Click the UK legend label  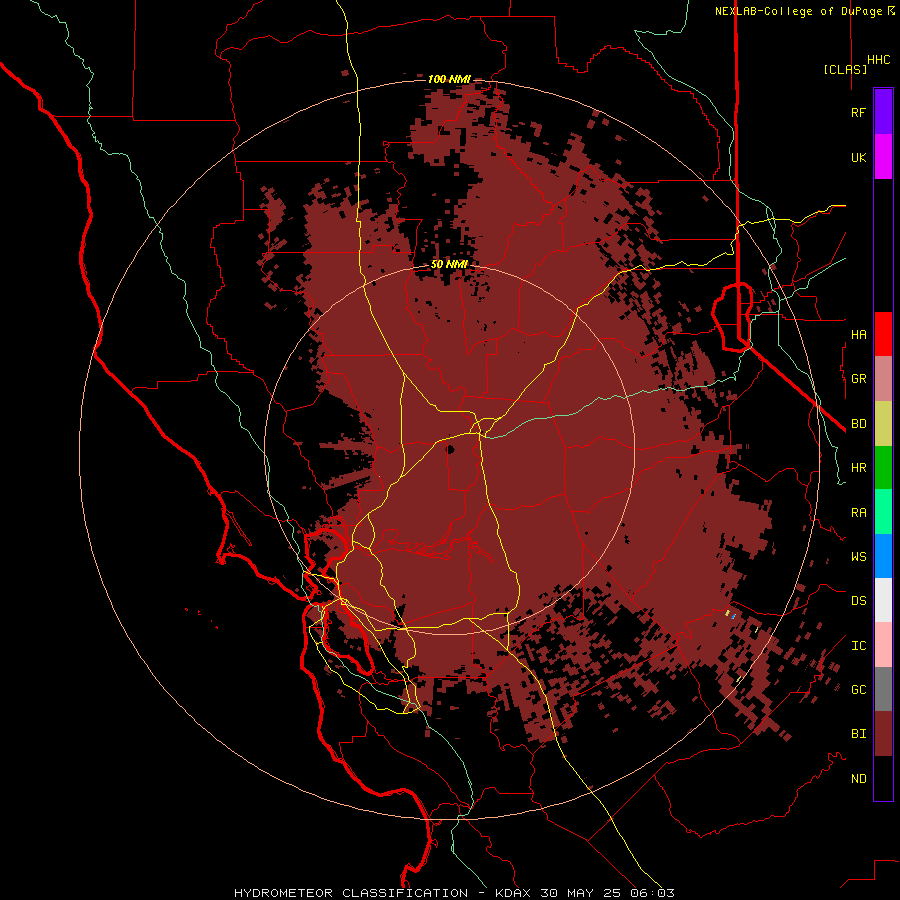(858, 157)
